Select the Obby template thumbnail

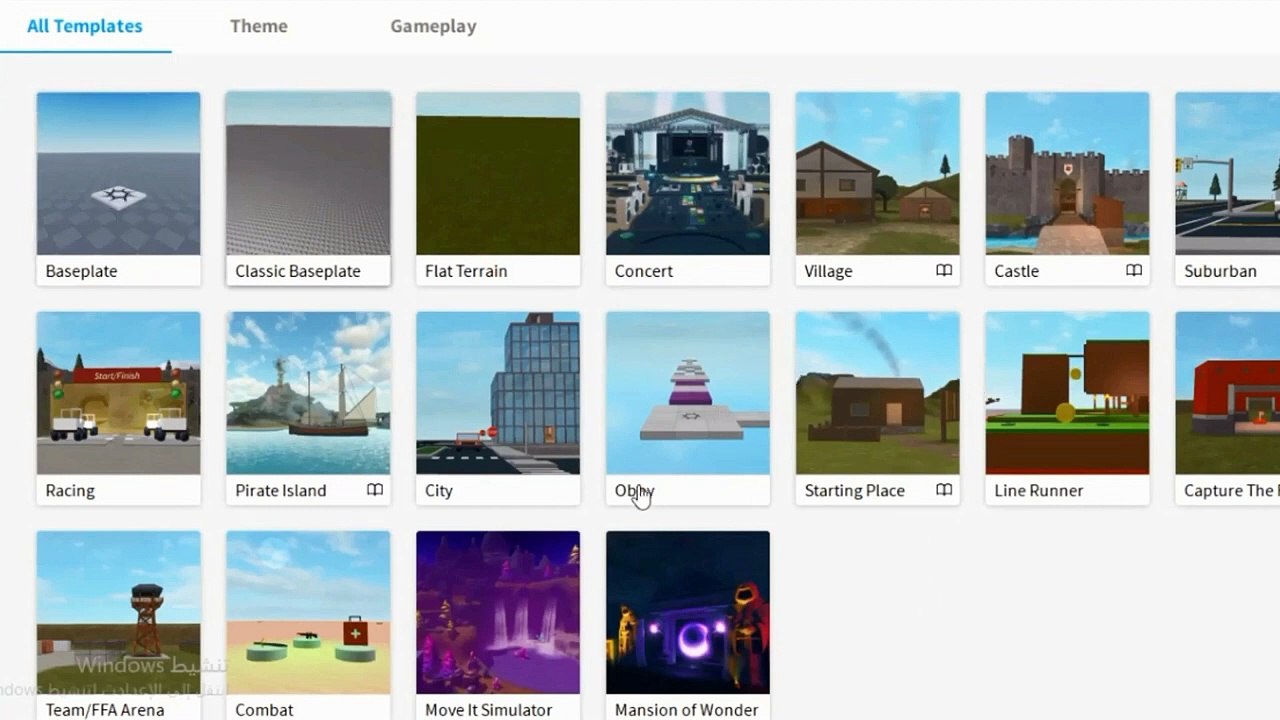click(x=688, y=393)
